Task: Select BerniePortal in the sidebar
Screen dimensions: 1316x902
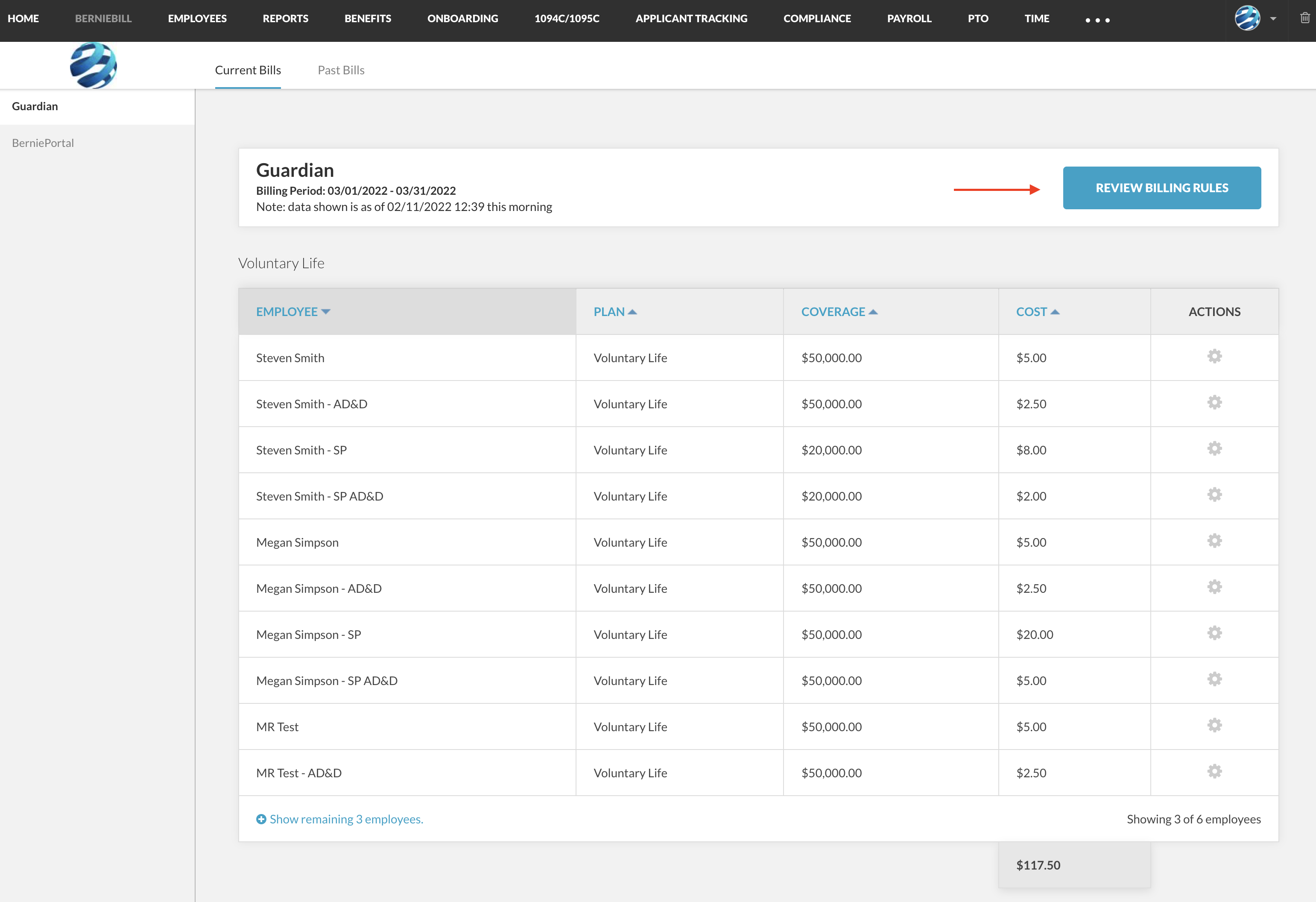Action: tap(43, 143)
